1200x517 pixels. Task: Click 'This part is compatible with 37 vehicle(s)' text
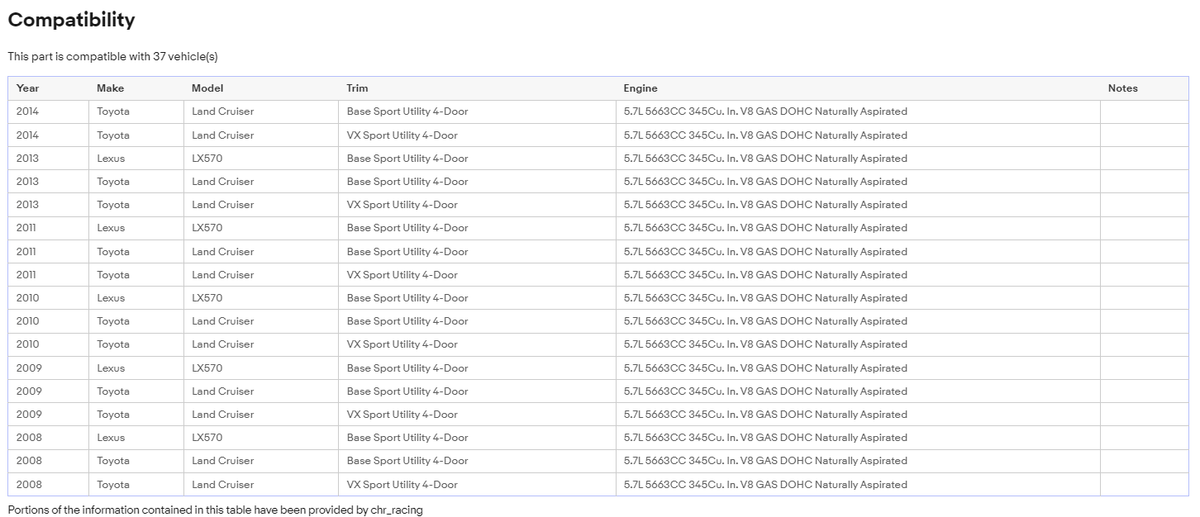[x=113, y=56]
